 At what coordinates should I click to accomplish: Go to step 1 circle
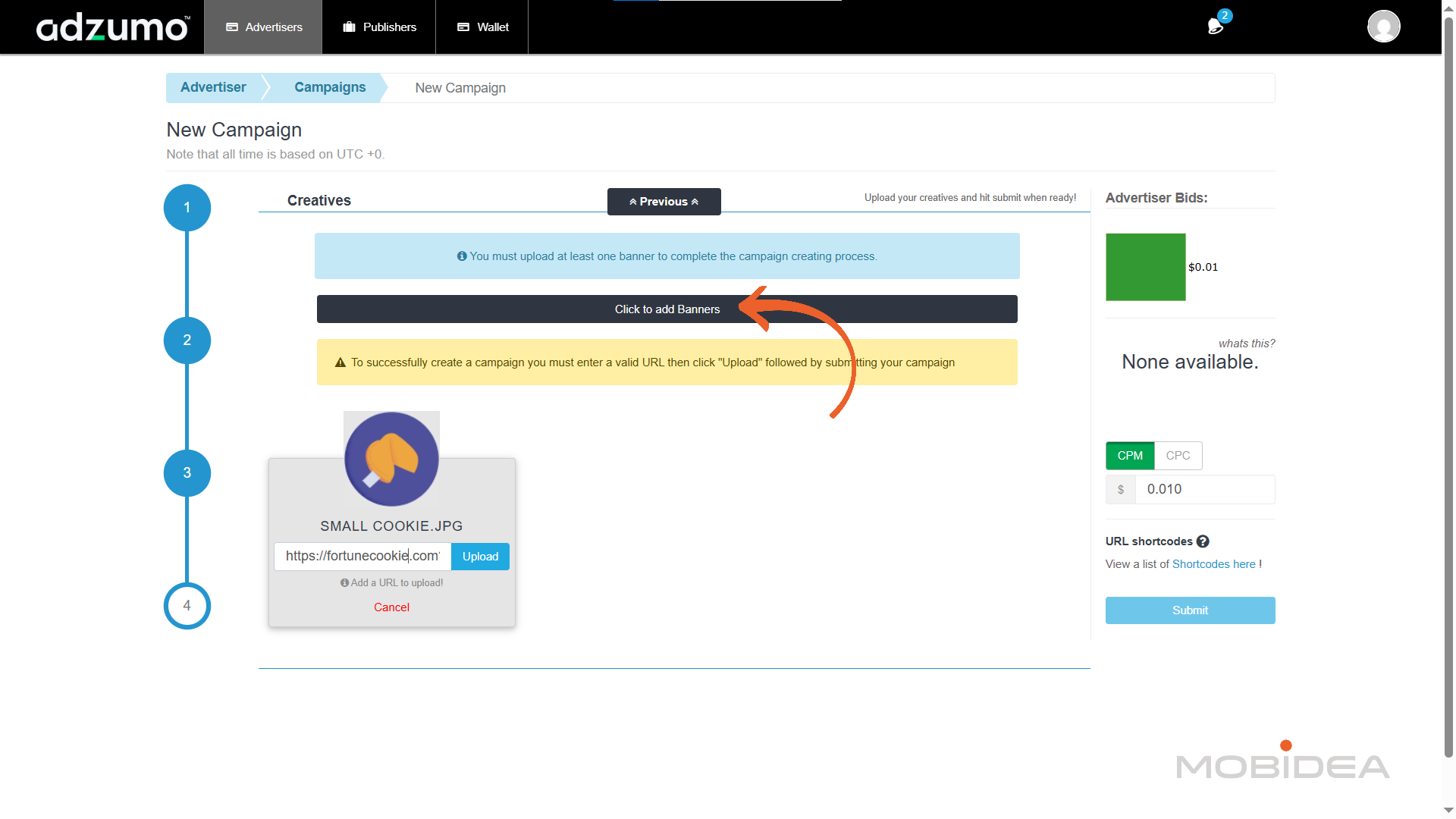[187, 208]
